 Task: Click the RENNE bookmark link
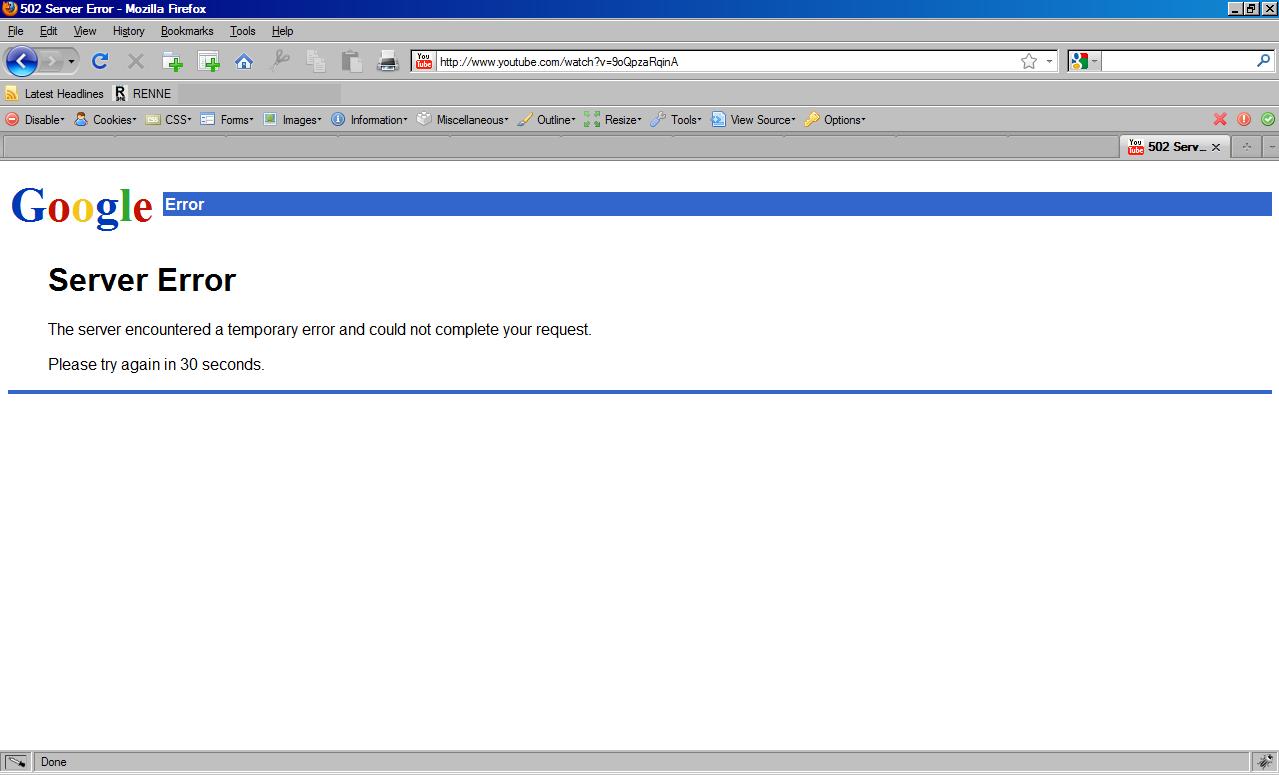(143, 94)
